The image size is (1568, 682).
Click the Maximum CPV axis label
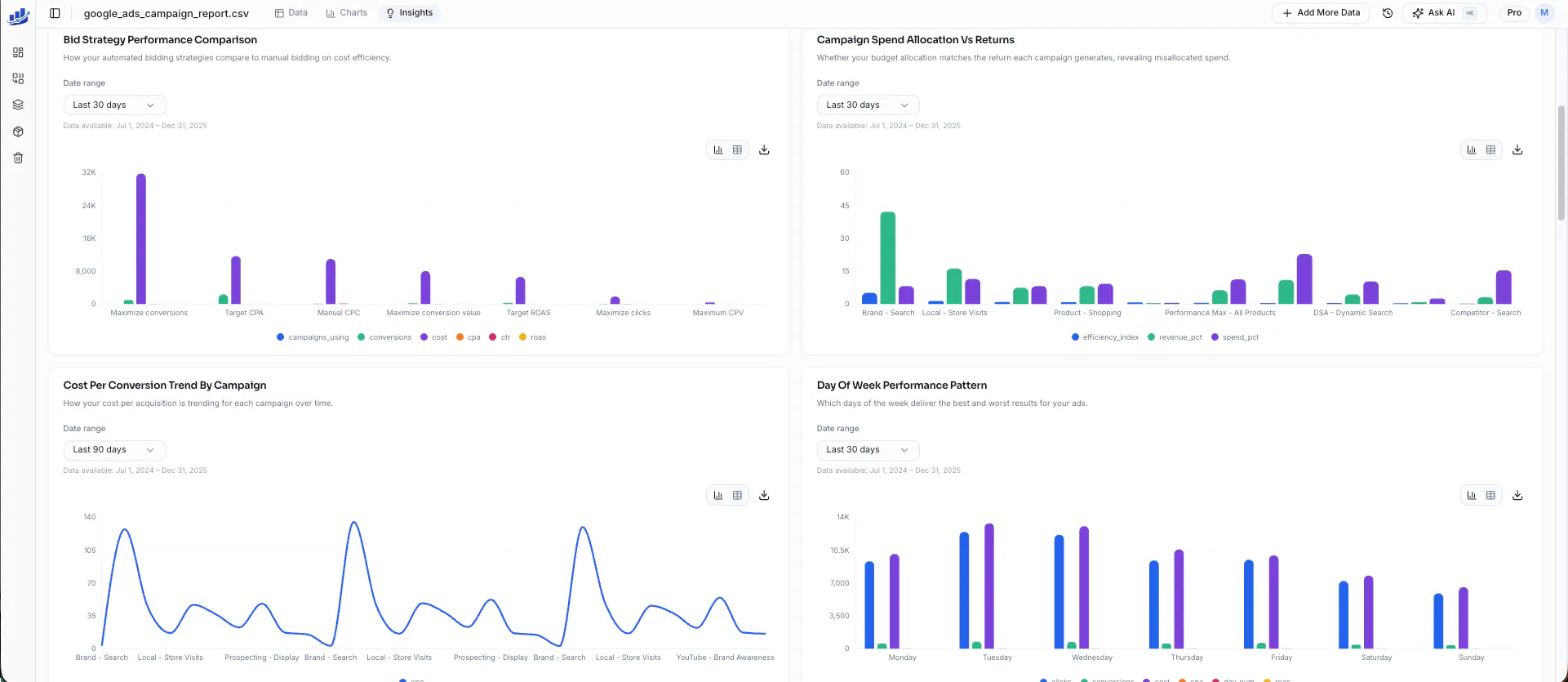(x=718, y=313)
